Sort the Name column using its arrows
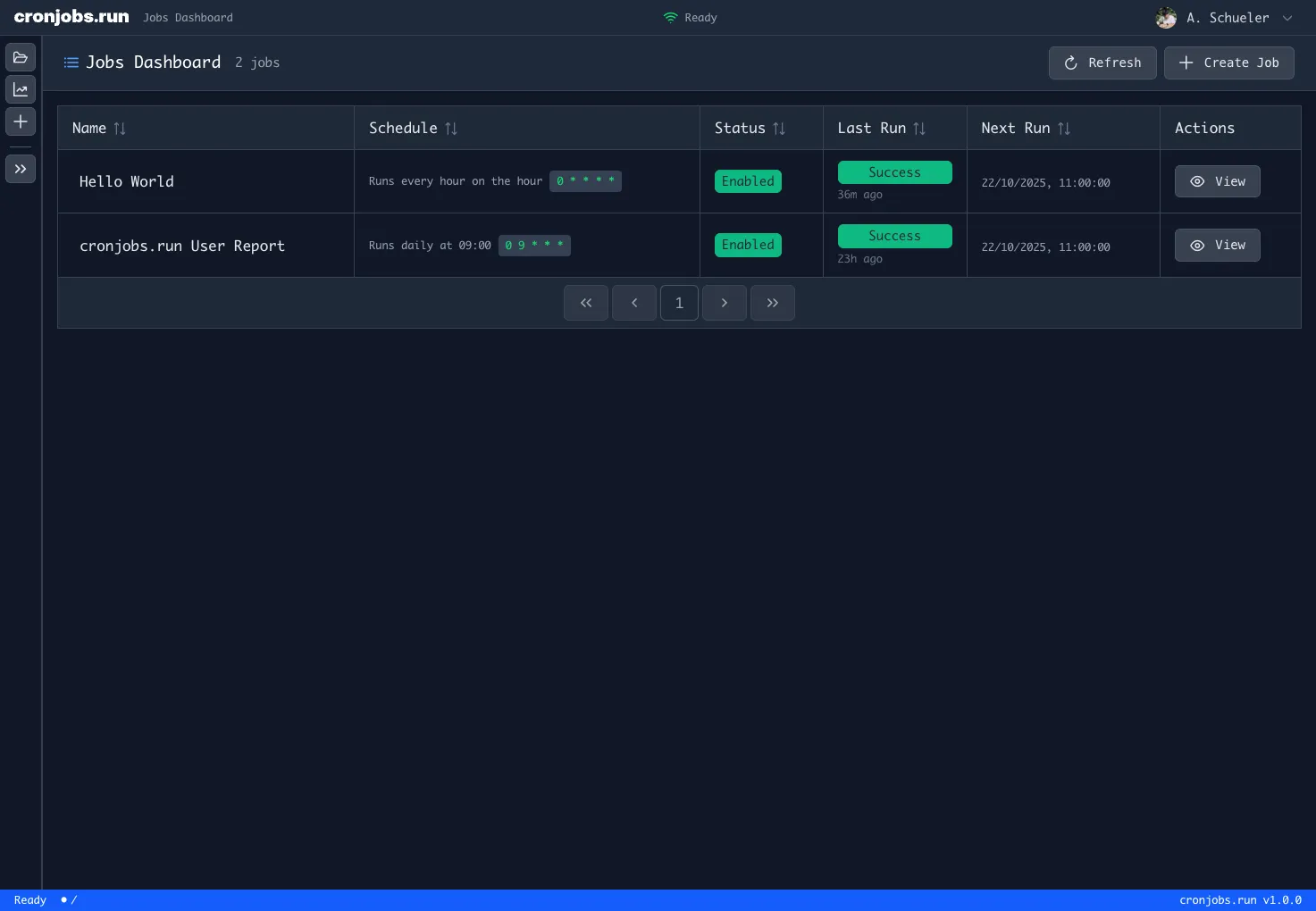 point(120,128)
